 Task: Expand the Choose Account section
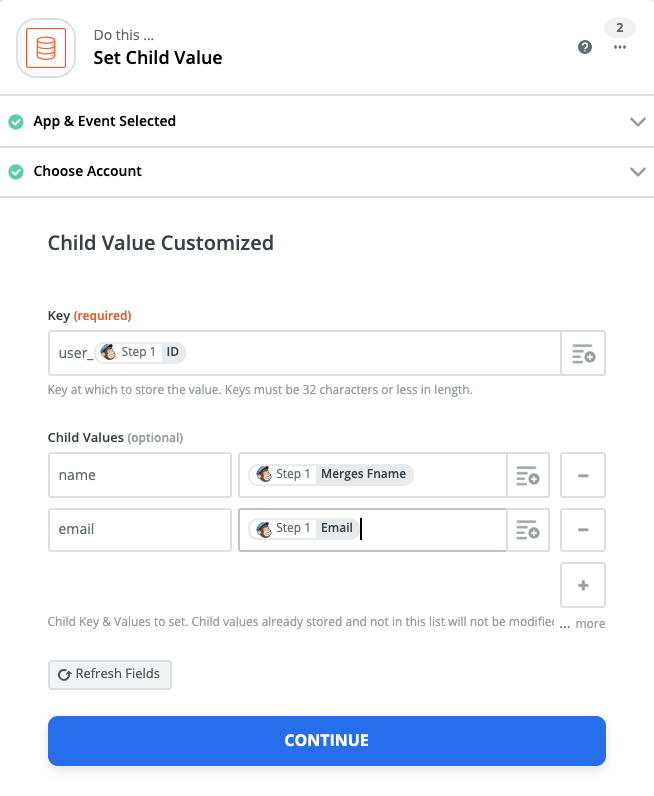click(637, 172)
